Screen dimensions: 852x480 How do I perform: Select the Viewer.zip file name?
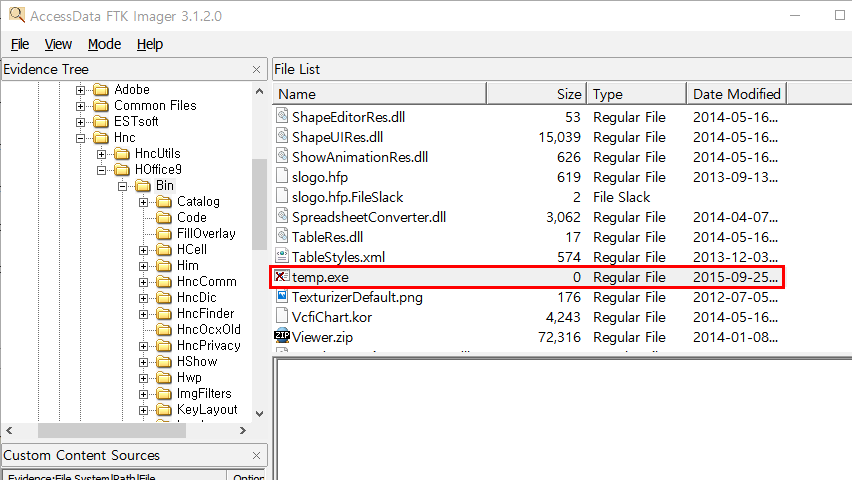(323, 337)
